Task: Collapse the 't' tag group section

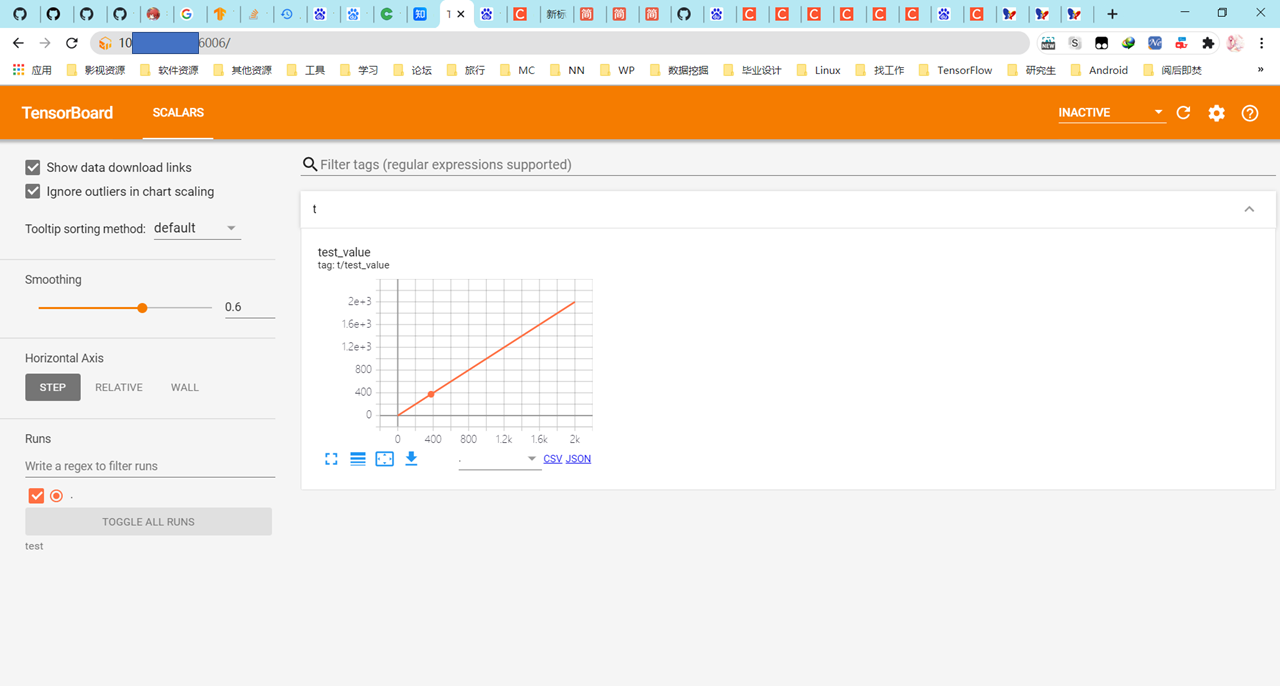Action: click(x=1248, y=209)
